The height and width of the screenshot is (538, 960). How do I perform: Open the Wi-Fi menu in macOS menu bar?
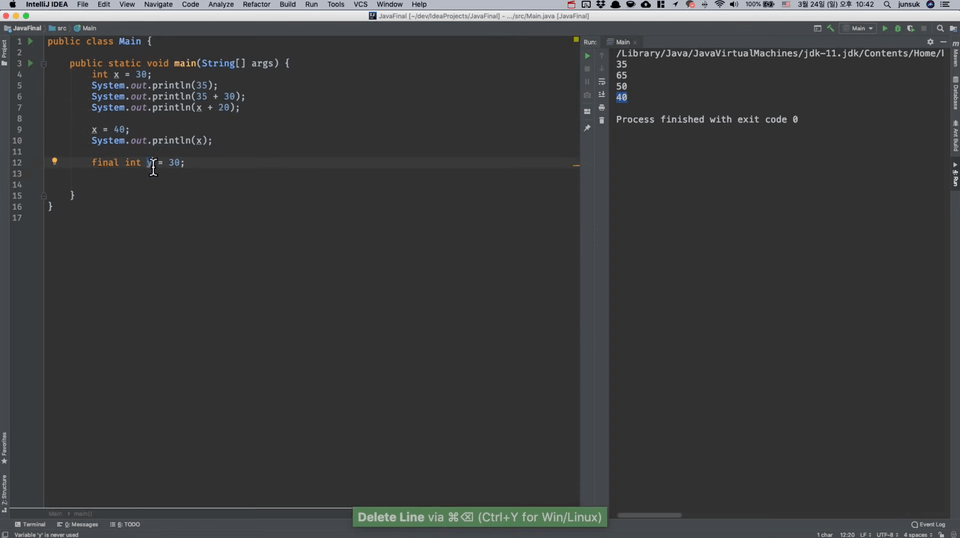coord(719,4)
